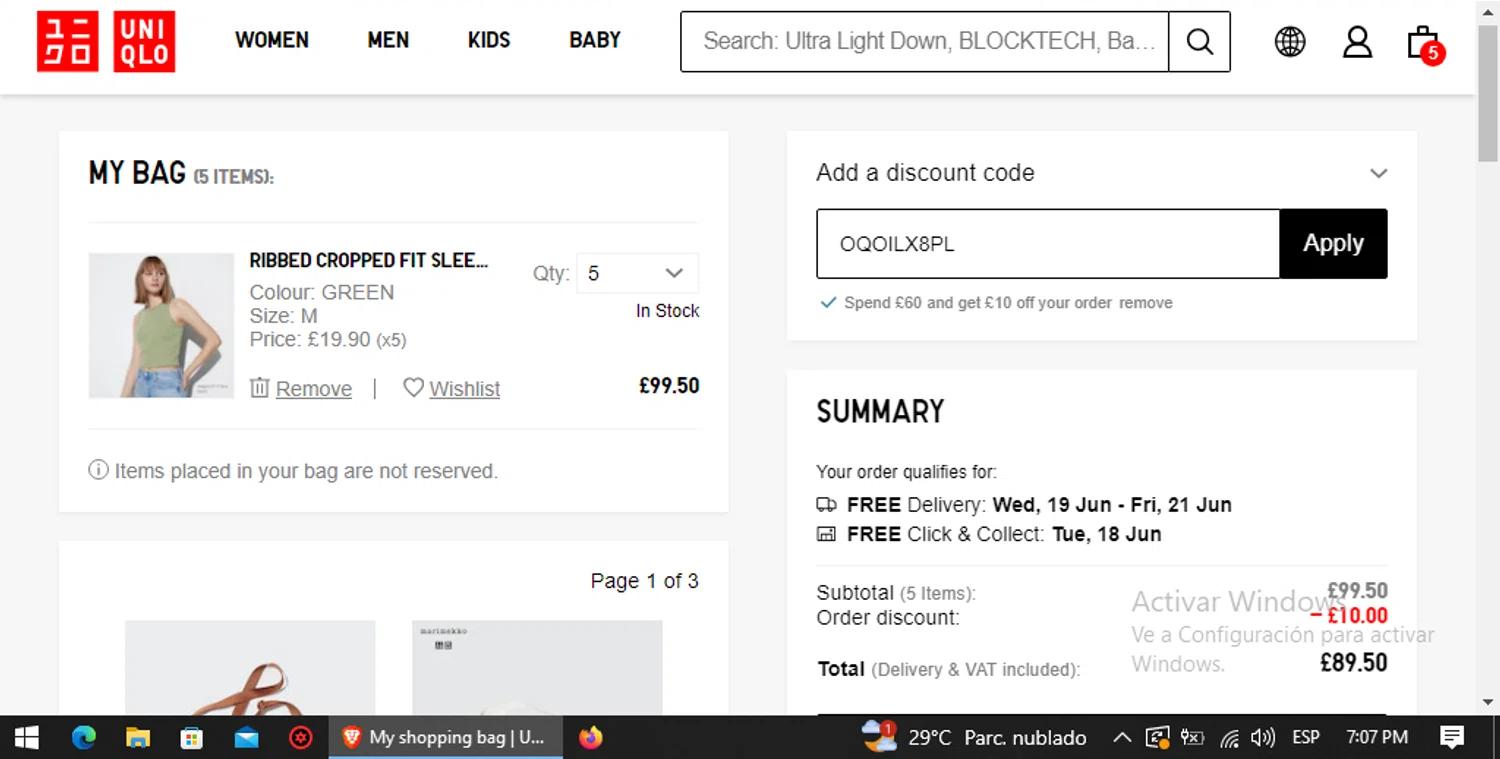This screenshot has height=759, width=1500.
Task: Open Microsoft Store from the taskbar
Action: pyautogui.click(x=191, y=738)
